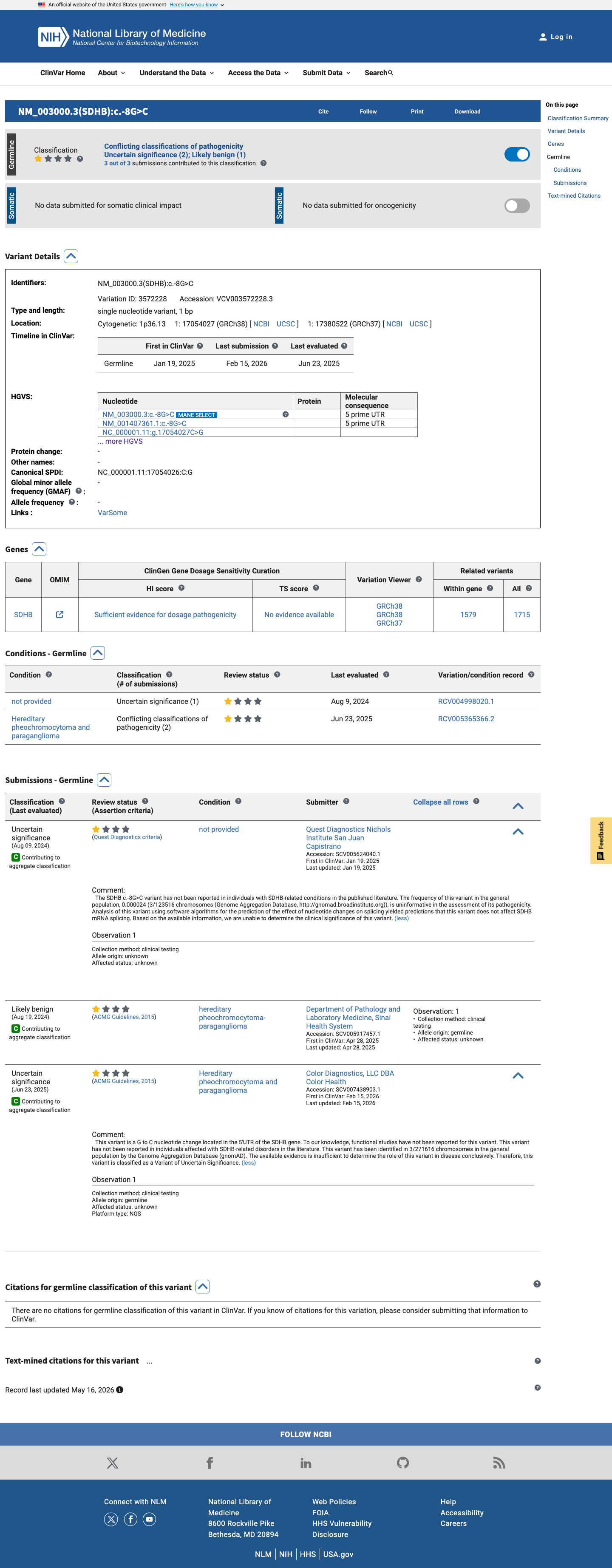Open the Accessibility footer link
612x1568 pixels.
[462, 1513]
